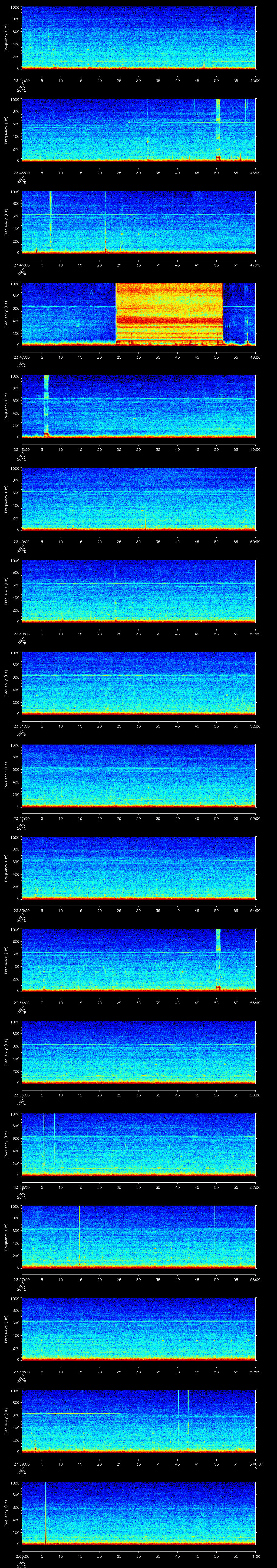
Task: Select the "23:46:00" start time label
Action: click(21, 265)
